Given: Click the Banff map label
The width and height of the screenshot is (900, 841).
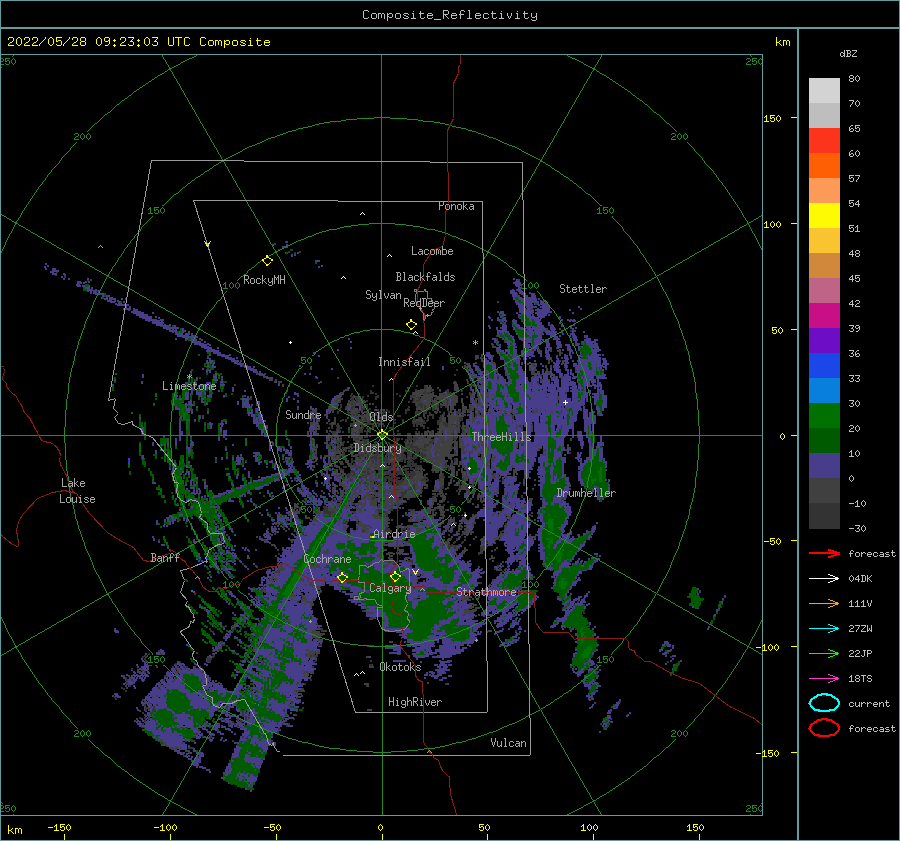Looking at the screenshot, I should [165, 558].
